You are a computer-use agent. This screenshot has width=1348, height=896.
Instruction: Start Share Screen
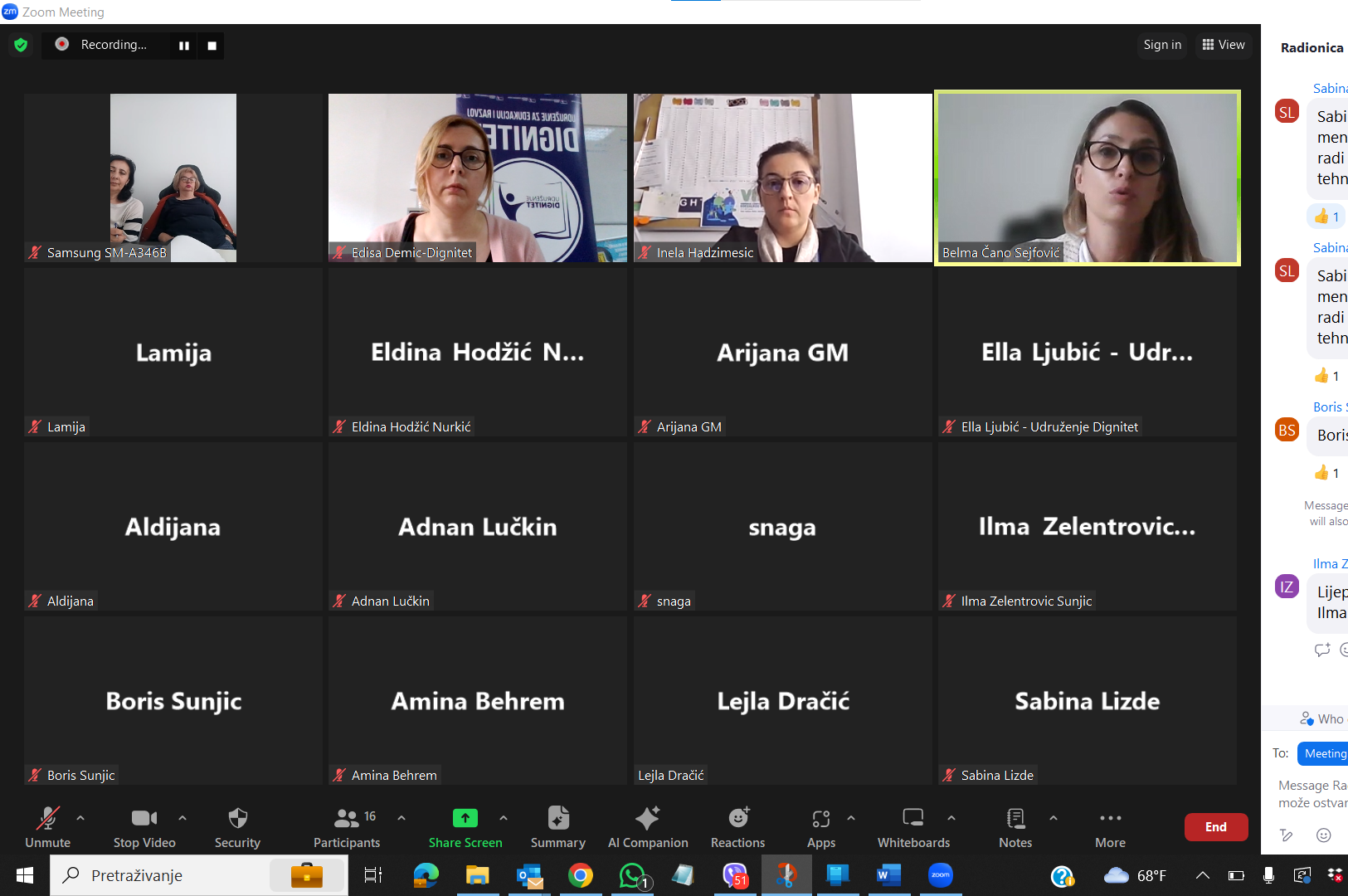pyautogui.click(x=465, y=827)
